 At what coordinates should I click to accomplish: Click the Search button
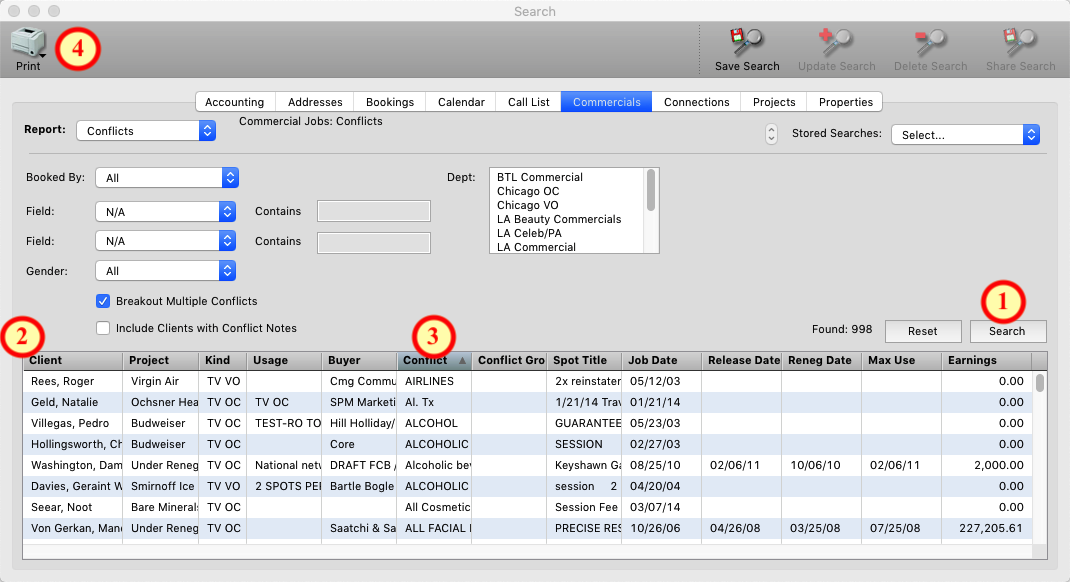click(x=1008, y=331)
